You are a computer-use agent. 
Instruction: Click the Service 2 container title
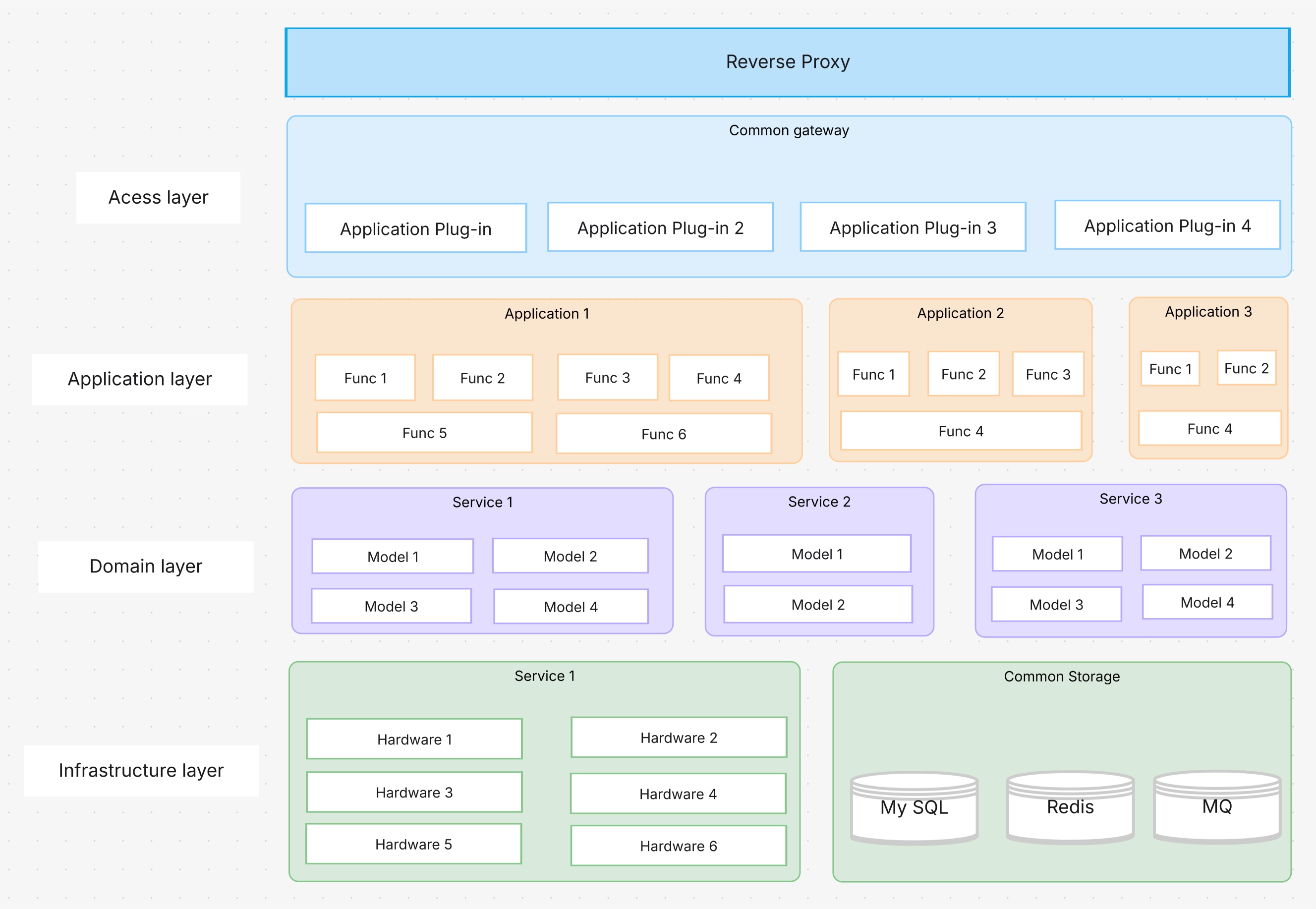point(819,502)
